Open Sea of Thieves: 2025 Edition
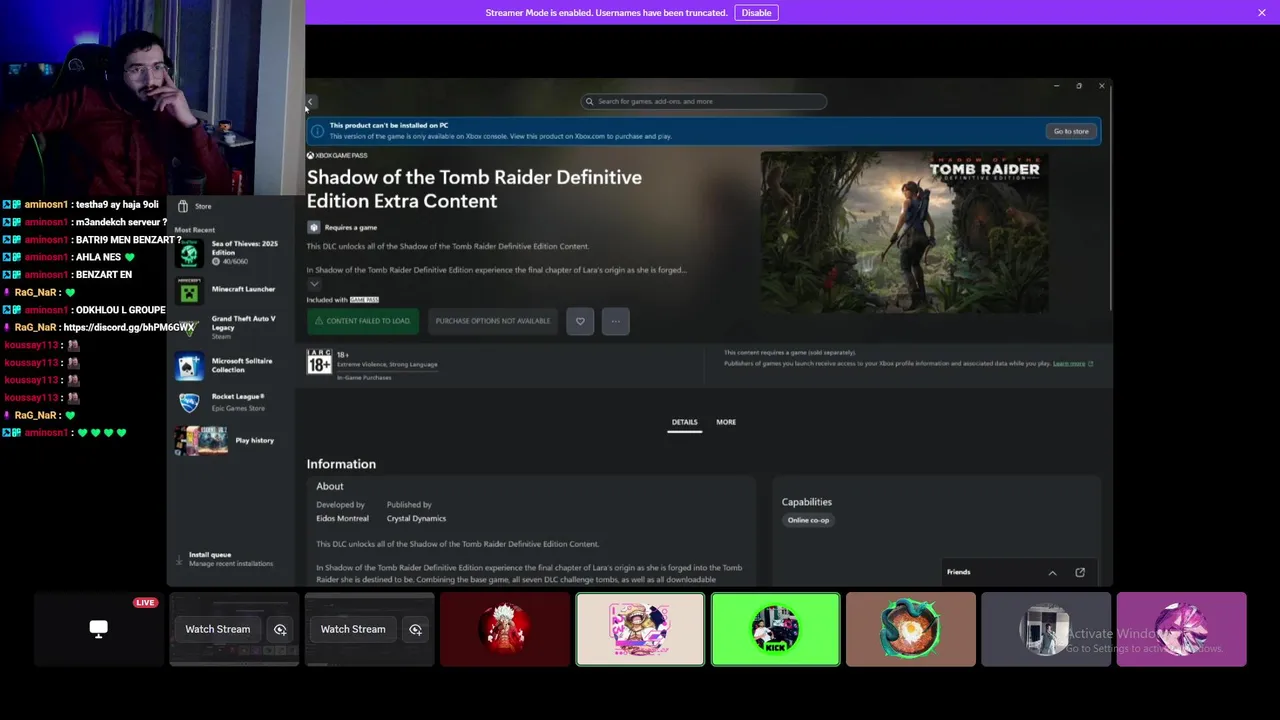The image size is (1280, 720). click(x=232, y=252)
